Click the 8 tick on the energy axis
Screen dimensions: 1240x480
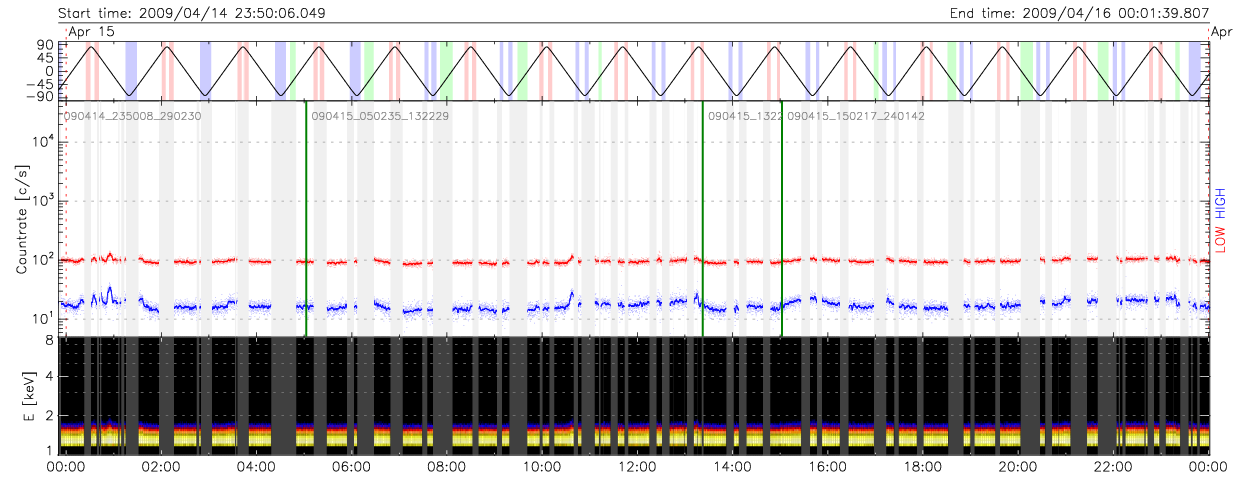50,340
